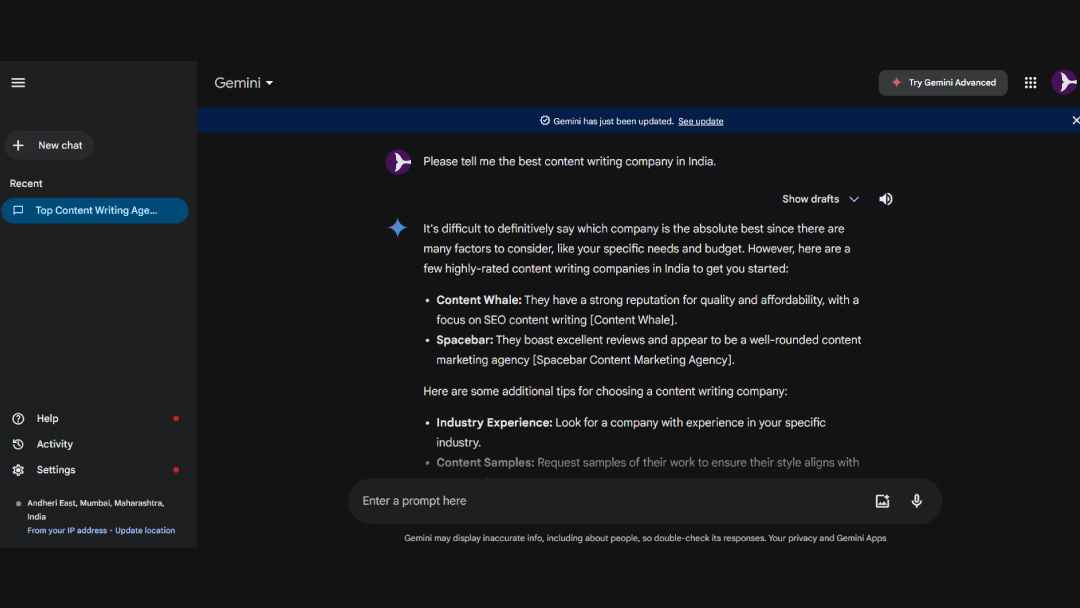Click From your IP address link
Screen dimensions: 1080x608
(67, 531)
